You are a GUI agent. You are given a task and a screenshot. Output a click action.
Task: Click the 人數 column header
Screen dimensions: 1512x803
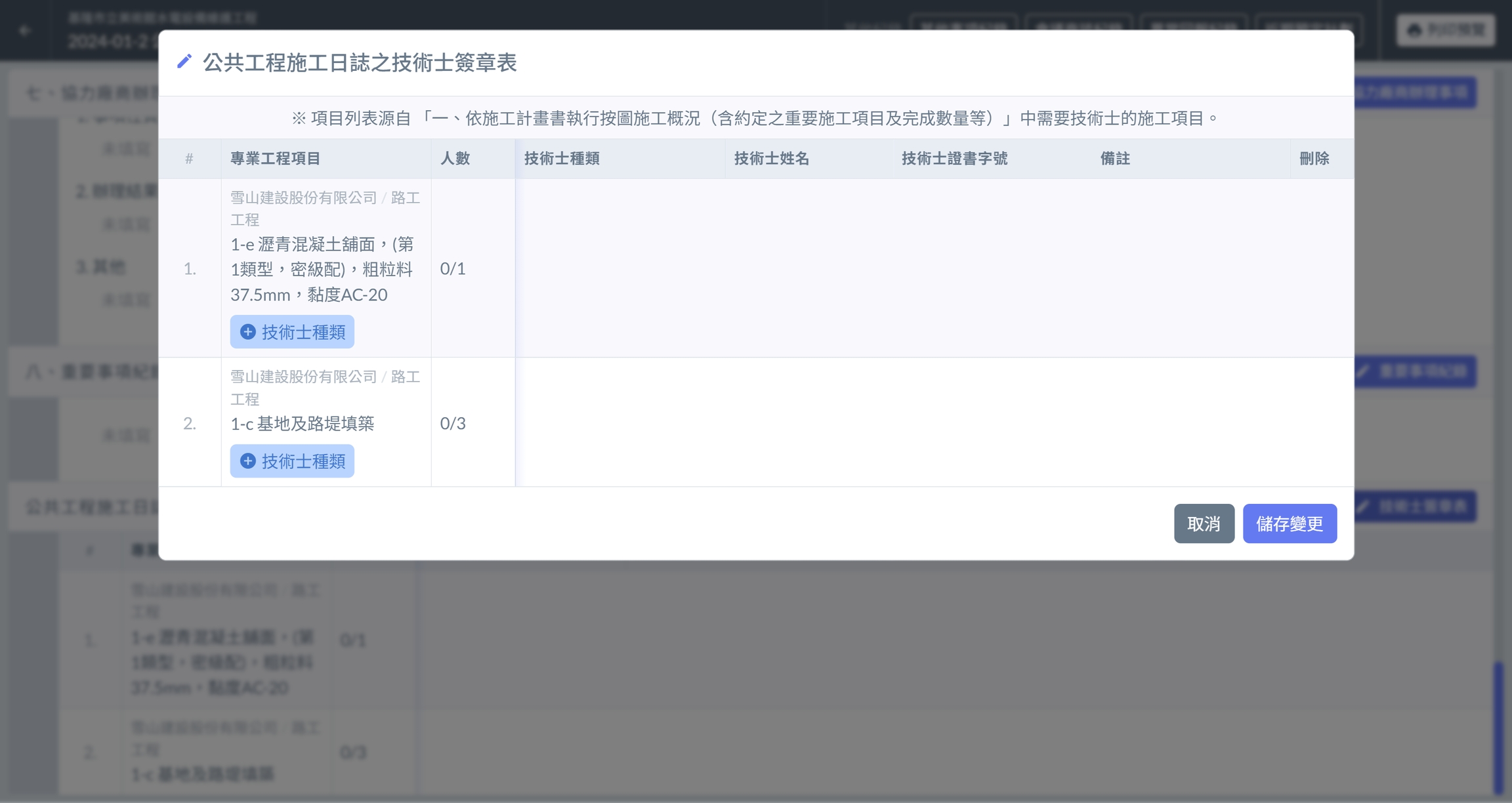[455, 158]
